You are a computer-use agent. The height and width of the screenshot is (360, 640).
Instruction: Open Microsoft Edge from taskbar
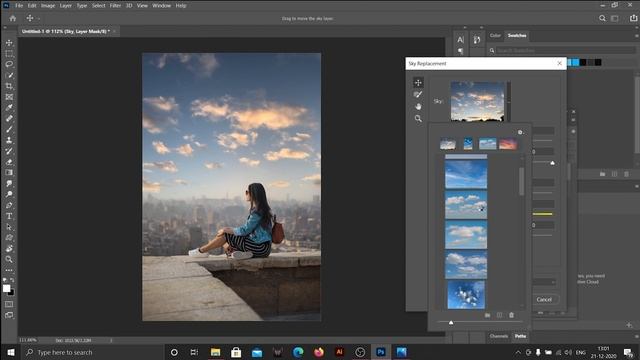pyautogui.click(x=298, y=352)
